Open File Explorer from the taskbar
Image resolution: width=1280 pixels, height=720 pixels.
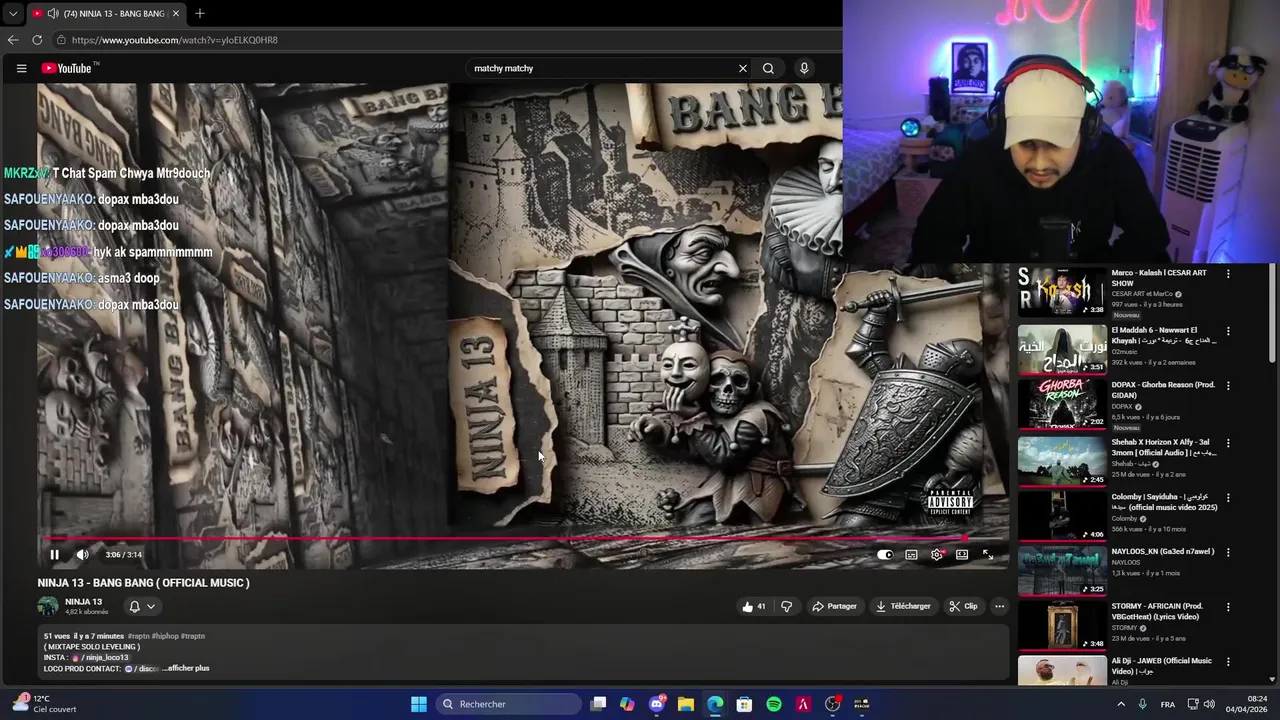click(686, 704)
